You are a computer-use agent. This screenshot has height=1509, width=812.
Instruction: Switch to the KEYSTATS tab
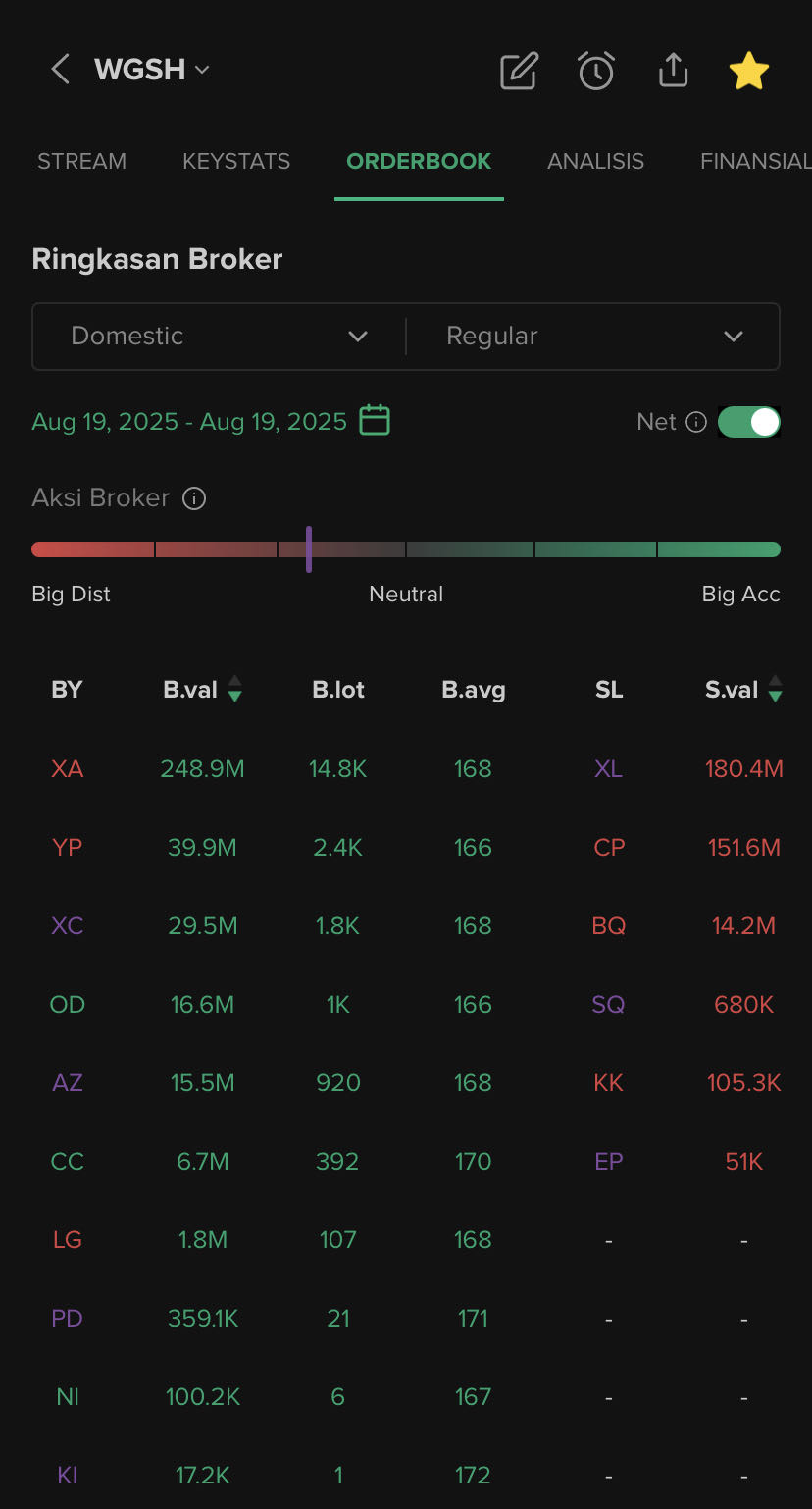coord(236,161)
